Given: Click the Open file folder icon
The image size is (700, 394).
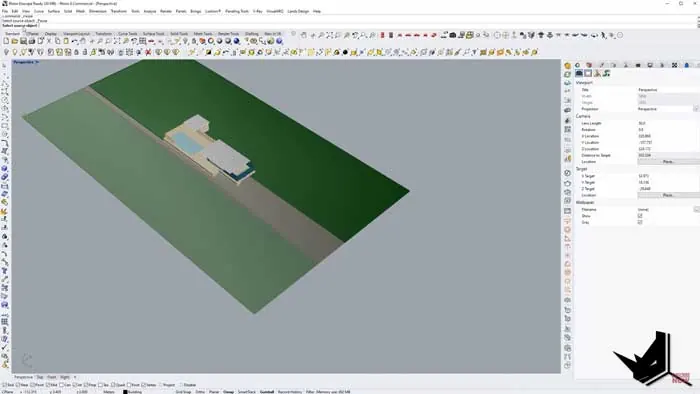Looking at the screenshot, I should pyautogui.click(x=15, y=41).
